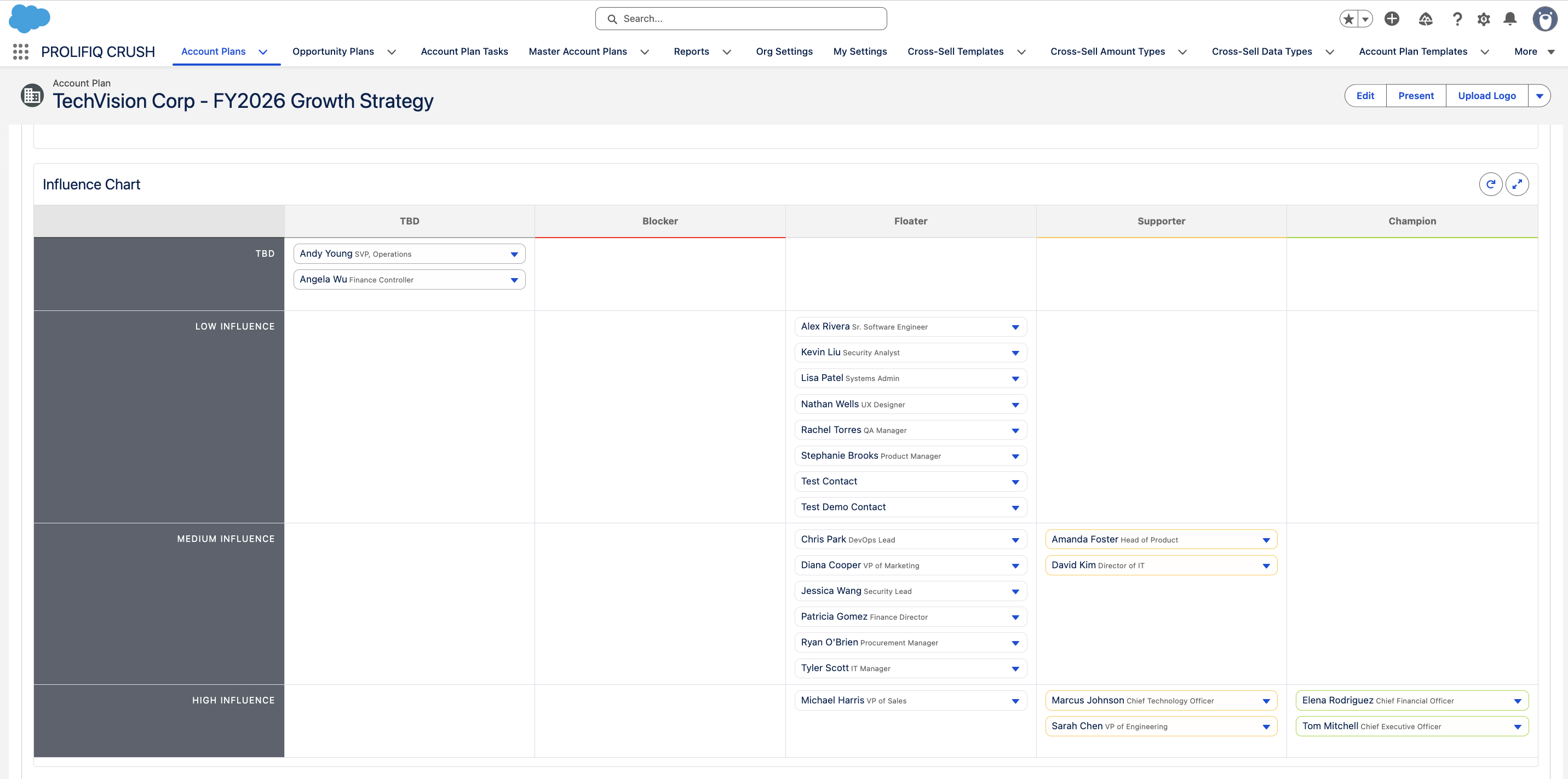Expand the Cross-Sell Data Types menu
1568x779 pixels.
pyautogui.click(x=1330, y=51)
